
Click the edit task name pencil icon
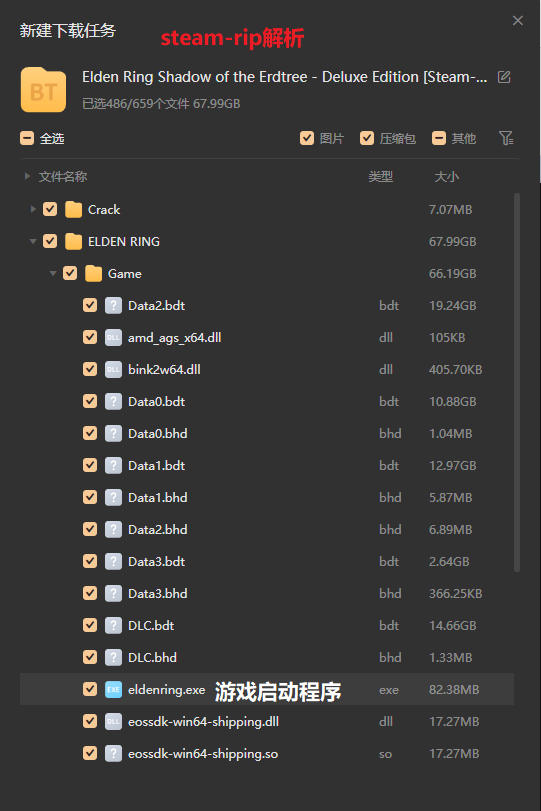click(504, 77)
